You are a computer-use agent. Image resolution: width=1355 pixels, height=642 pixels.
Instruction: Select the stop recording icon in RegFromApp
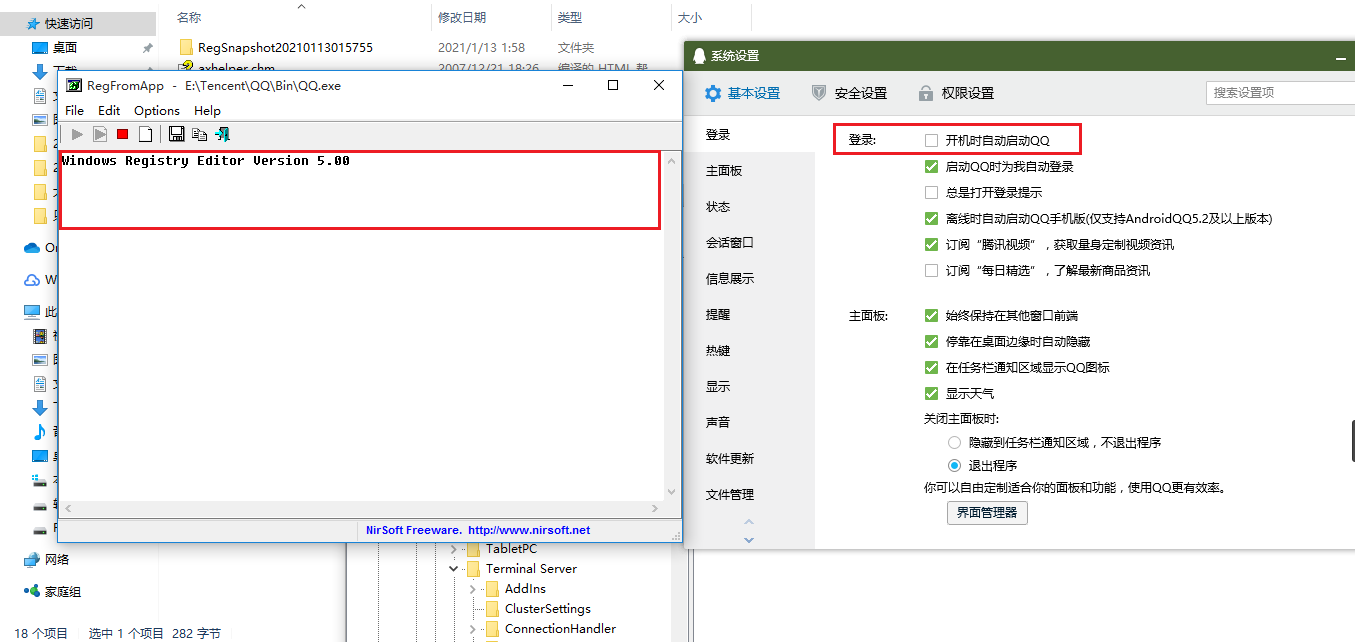(122, 133)
